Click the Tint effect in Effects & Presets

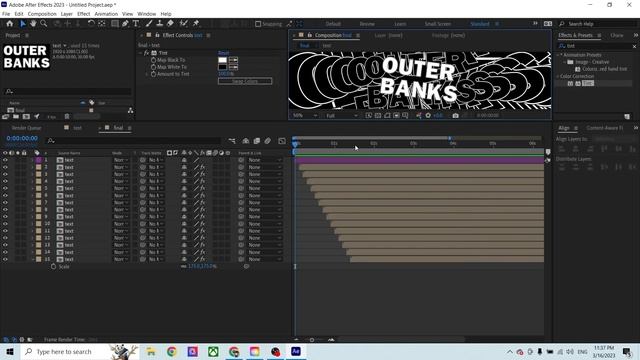pos(588,83)
